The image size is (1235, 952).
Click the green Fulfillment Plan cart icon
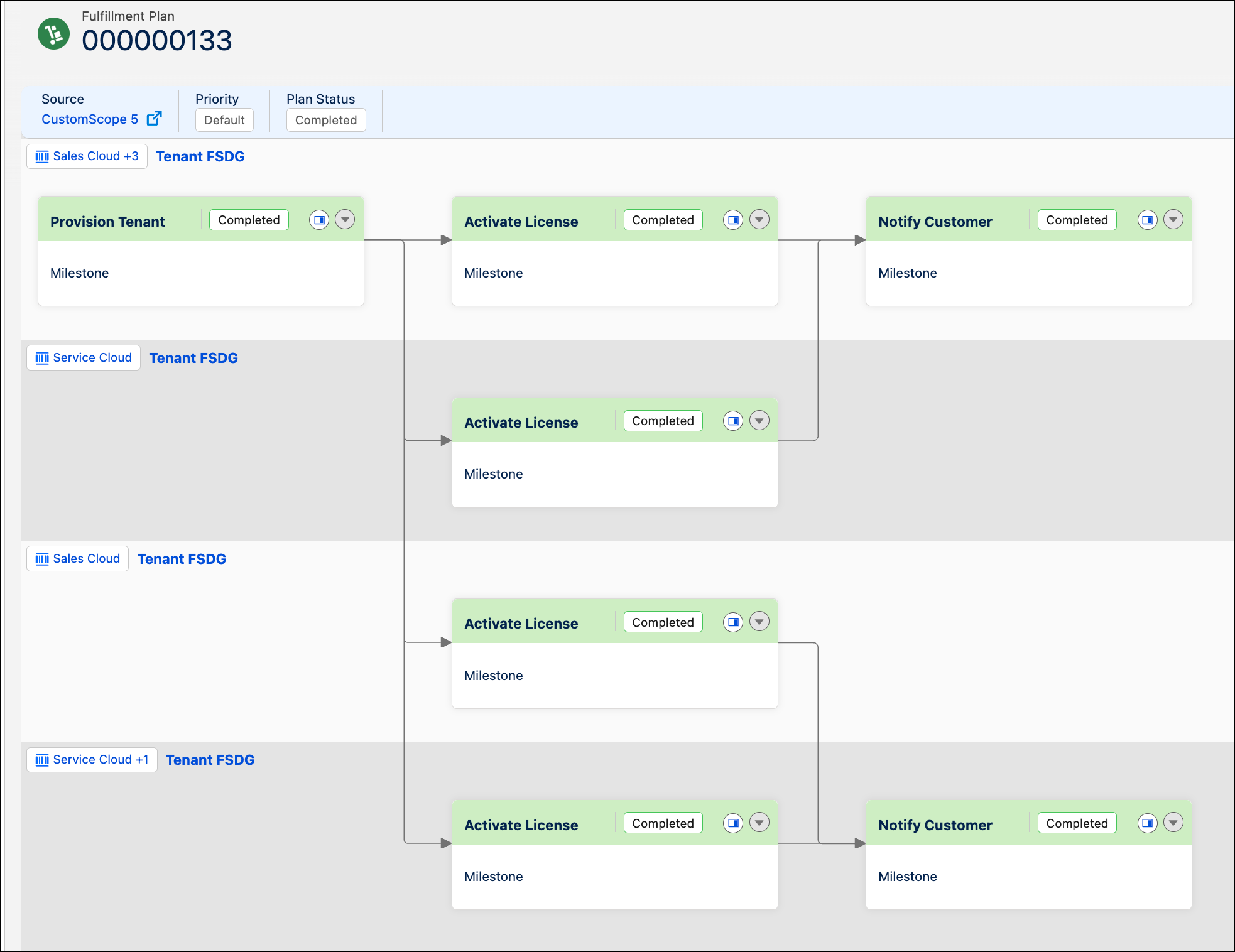54,34
